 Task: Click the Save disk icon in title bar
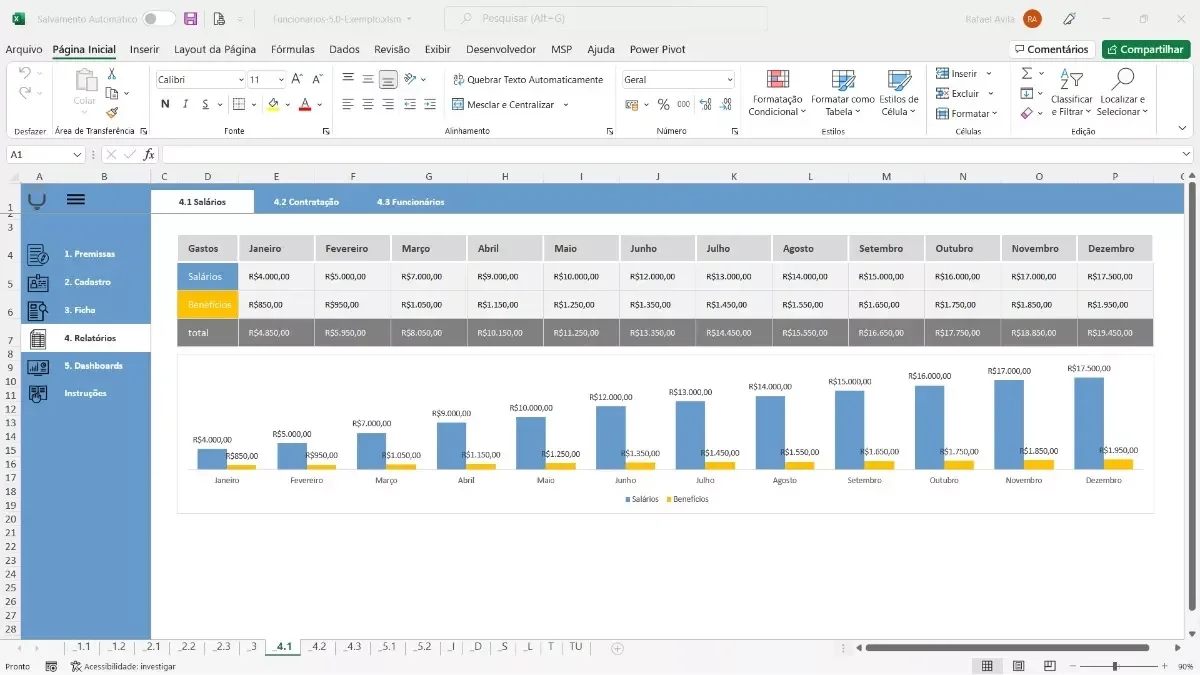[190, 19]
